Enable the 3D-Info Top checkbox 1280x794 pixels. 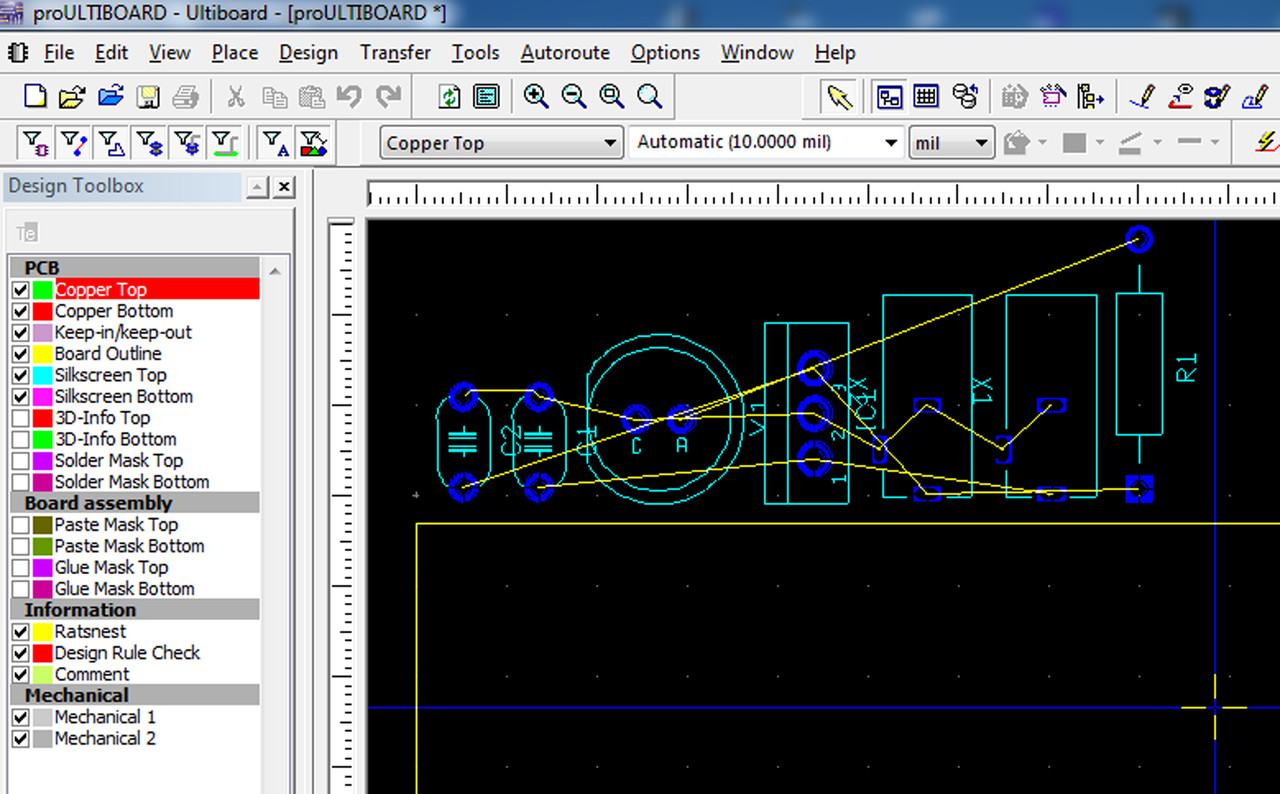(20, 418)
